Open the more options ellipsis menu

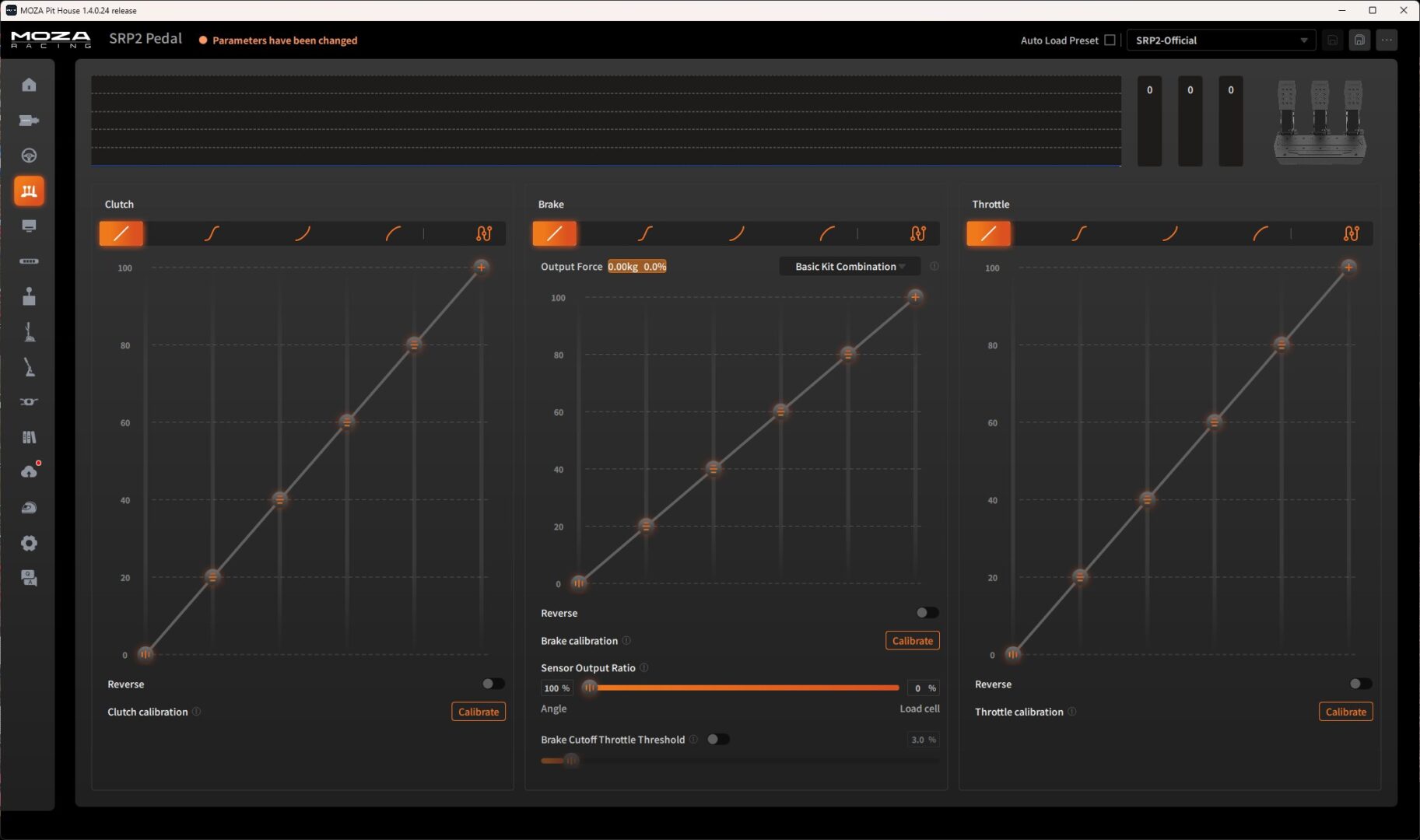point(1387,40)
